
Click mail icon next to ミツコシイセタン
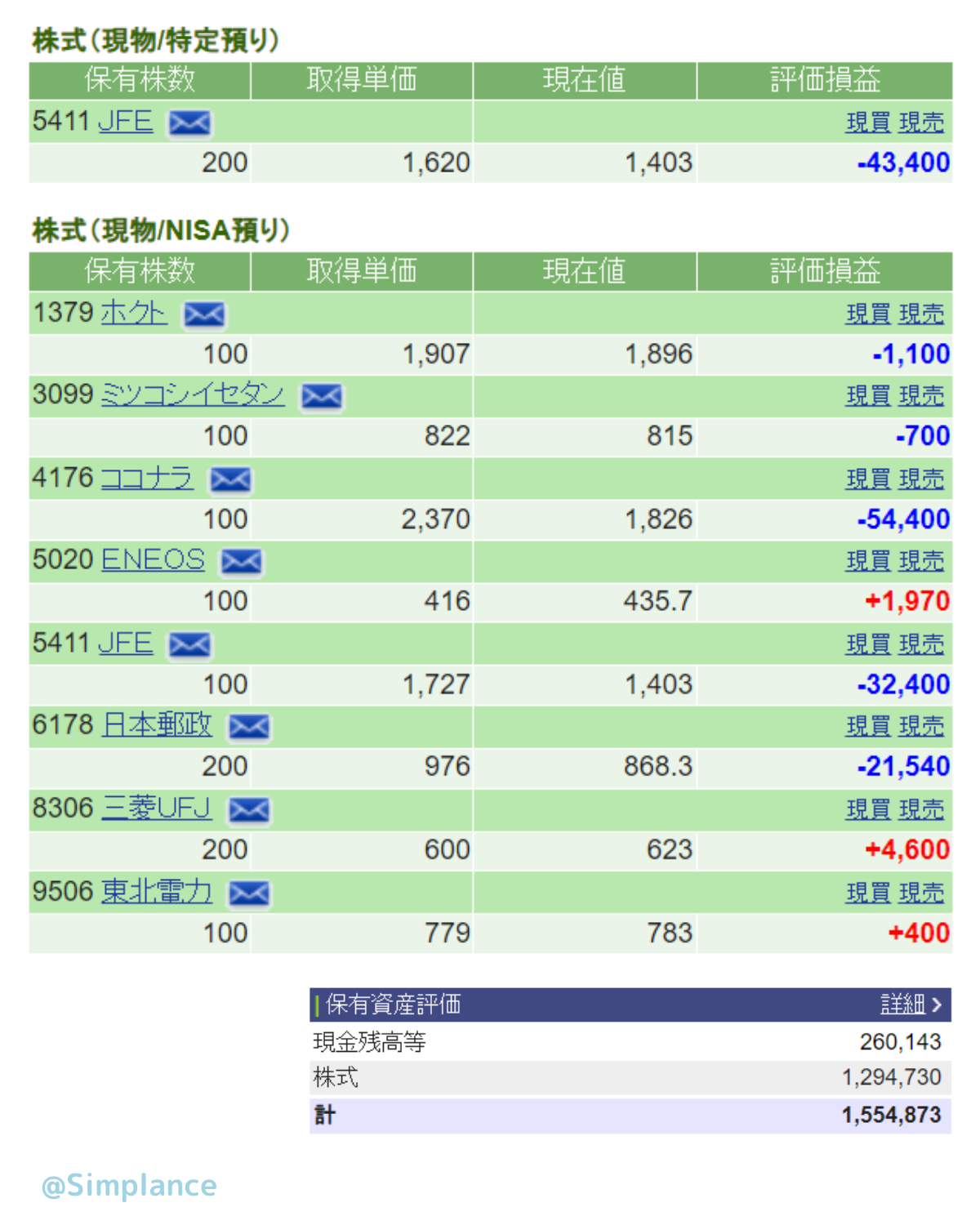(x=322, y=397)
